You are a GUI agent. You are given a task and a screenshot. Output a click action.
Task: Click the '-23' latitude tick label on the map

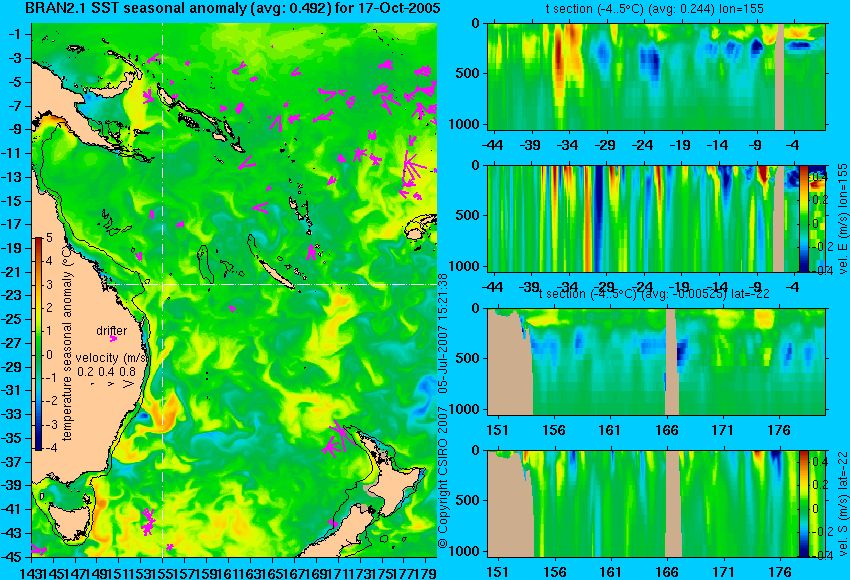click(12, 296)
